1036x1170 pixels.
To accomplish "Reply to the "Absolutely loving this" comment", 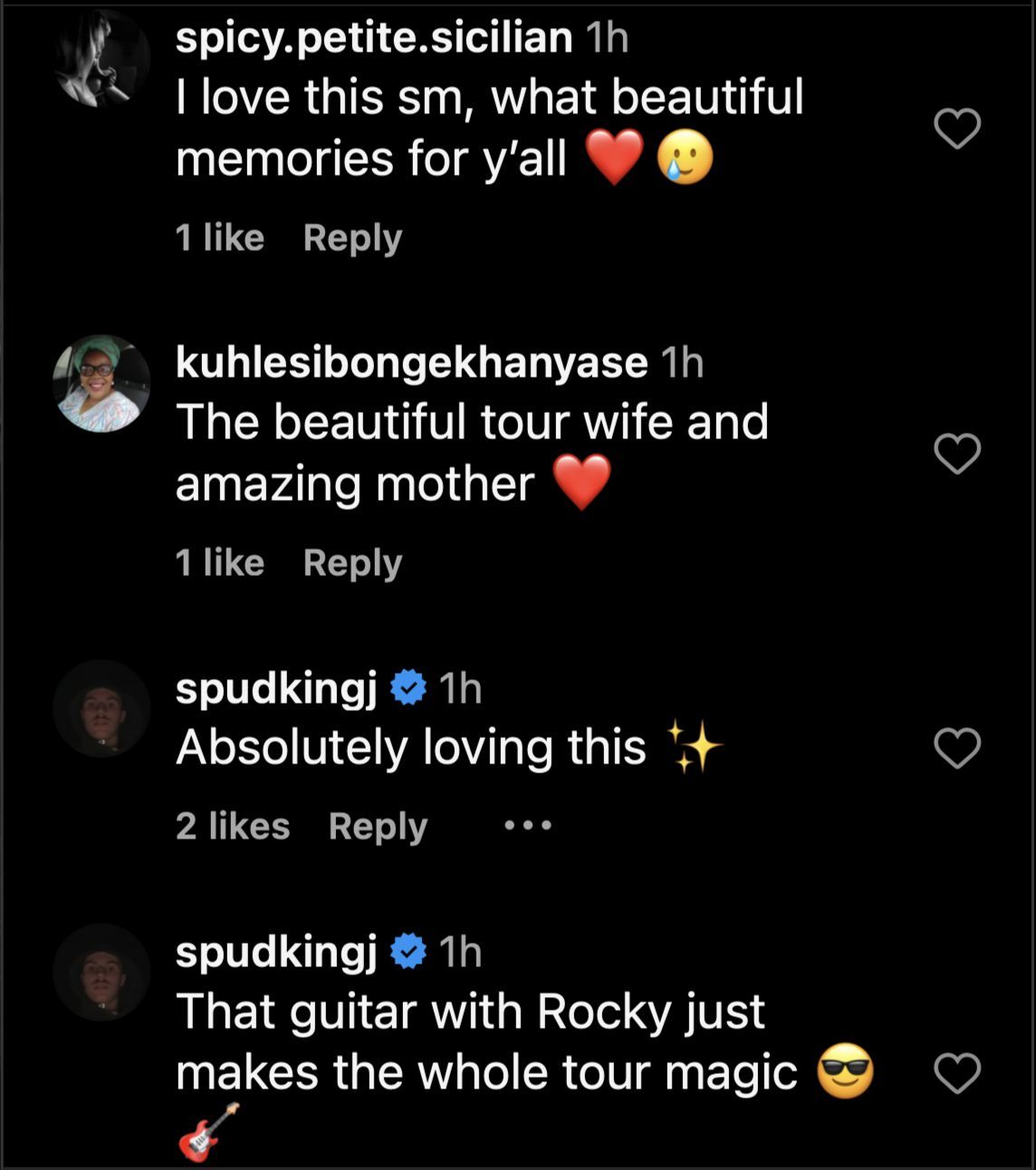I will tap(378, 827).
